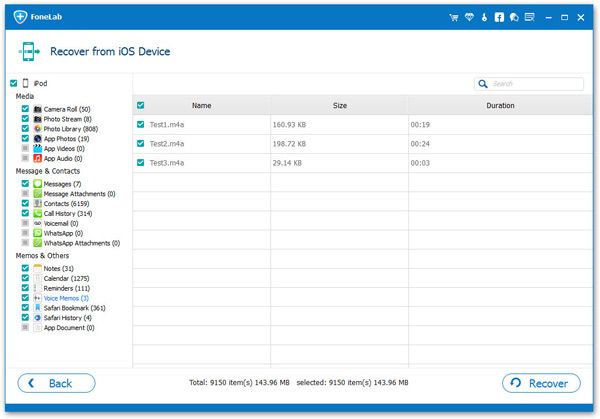Select Reminders (111) category
Image resolution: width=600 pixels, height=419 pixels.
pyautogui.click(x=67, y=288)
